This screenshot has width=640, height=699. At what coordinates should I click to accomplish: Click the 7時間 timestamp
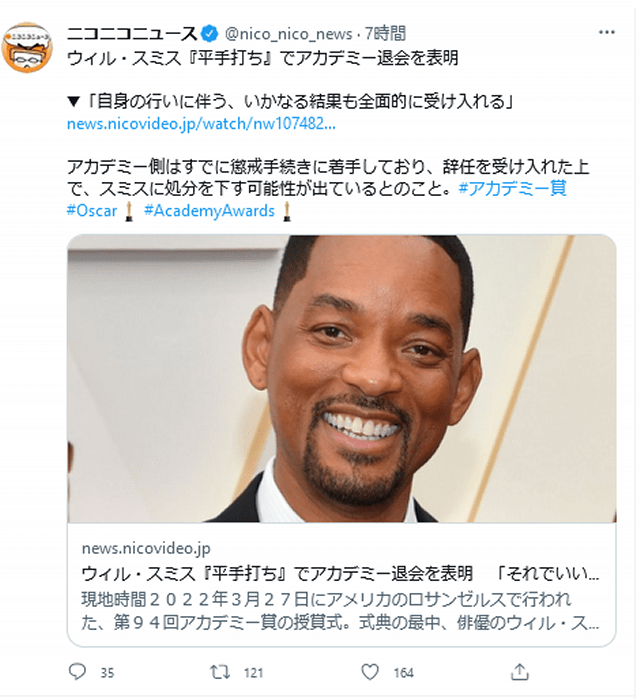tap(386, 33)
